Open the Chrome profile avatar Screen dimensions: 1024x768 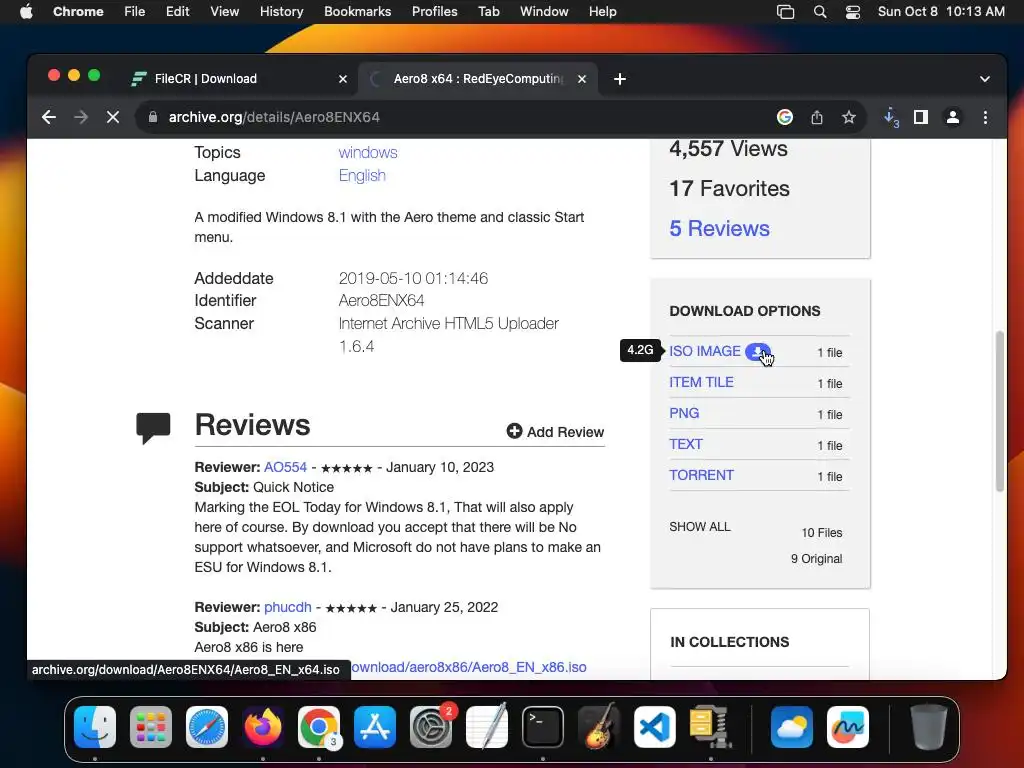[953, 117]
